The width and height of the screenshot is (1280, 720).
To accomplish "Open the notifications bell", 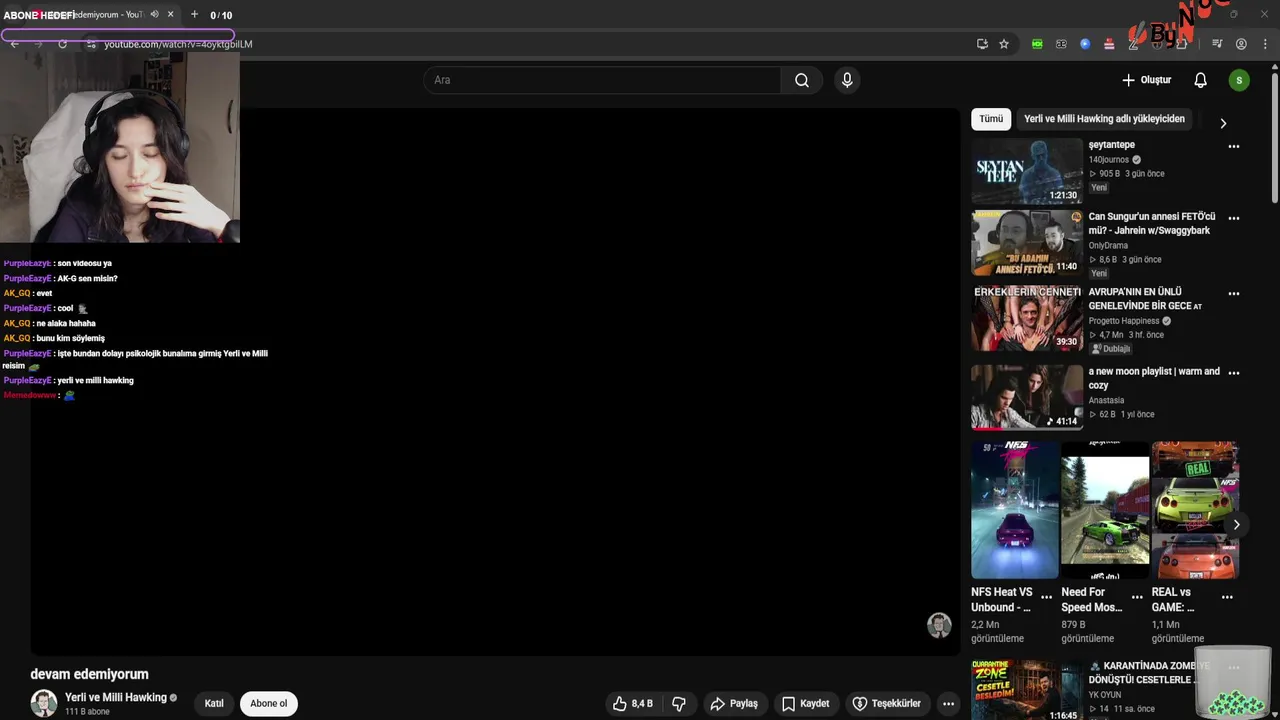I will tap(1200, 80).
